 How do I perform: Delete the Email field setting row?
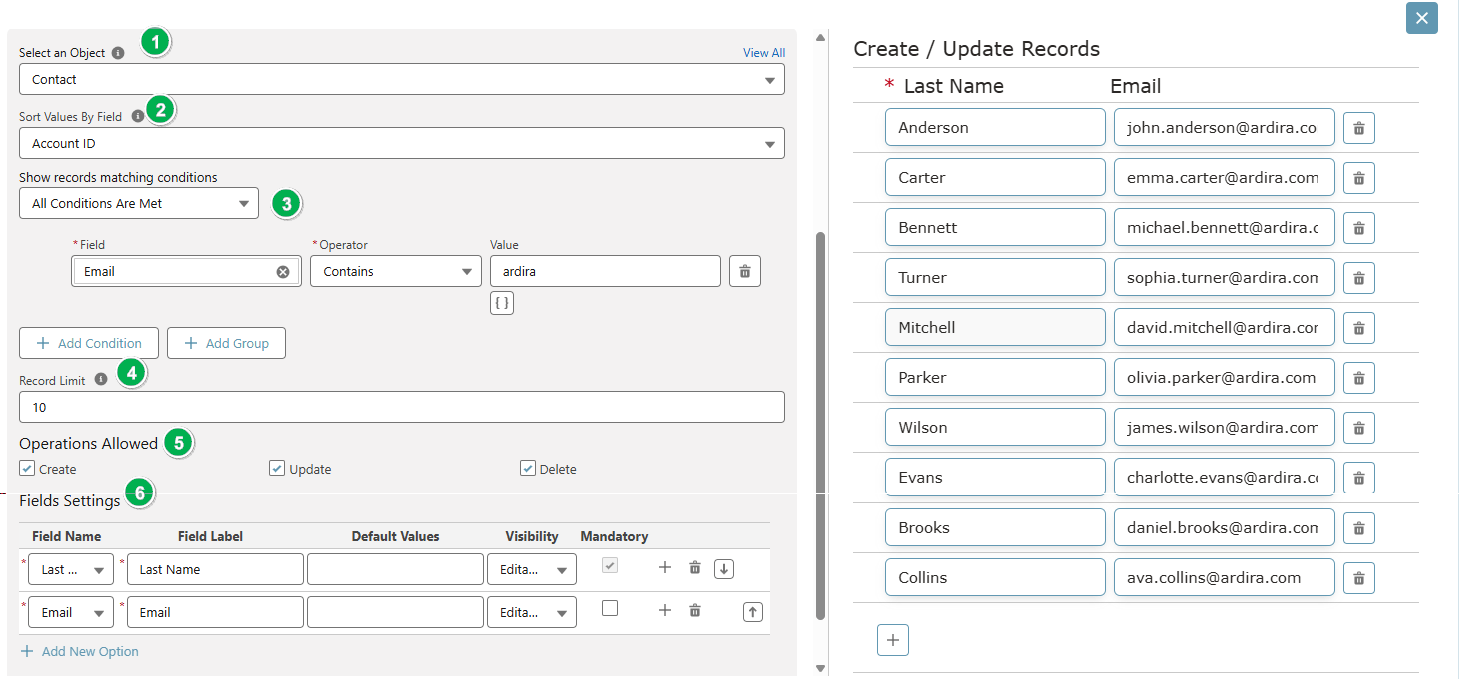[x=695, y=610]
